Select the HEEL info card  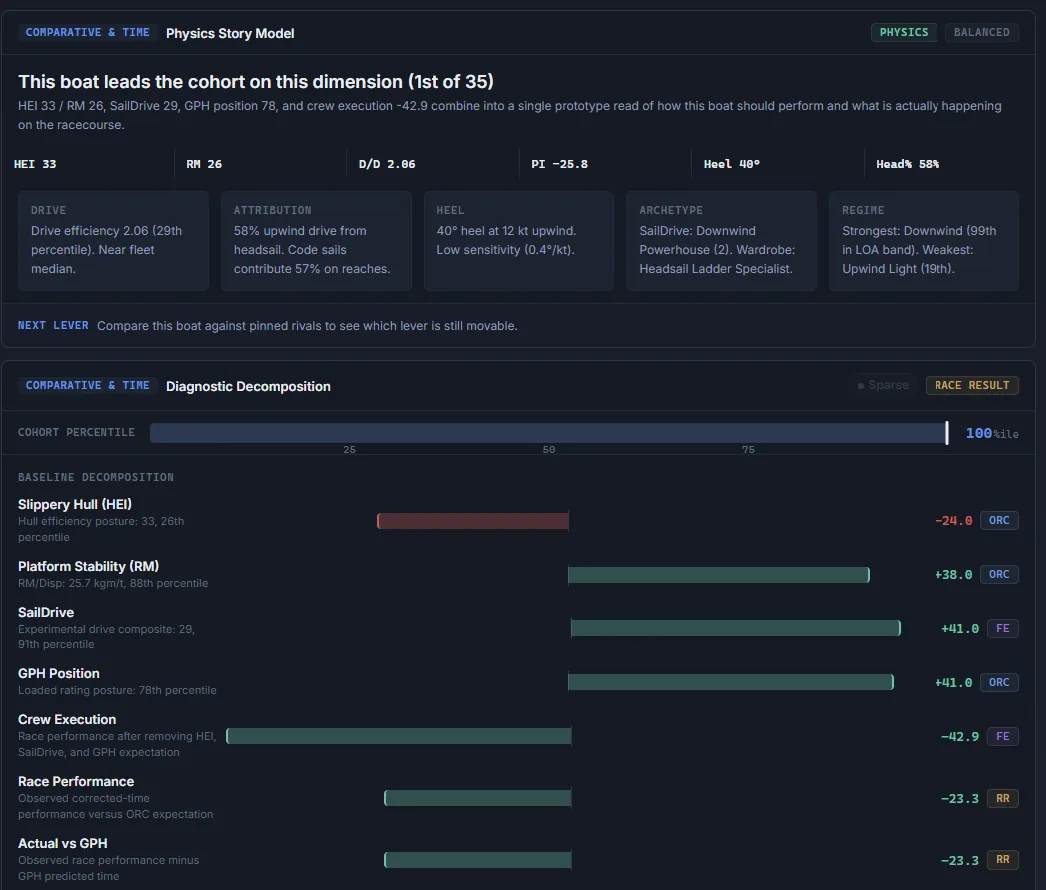click(519, 241)
